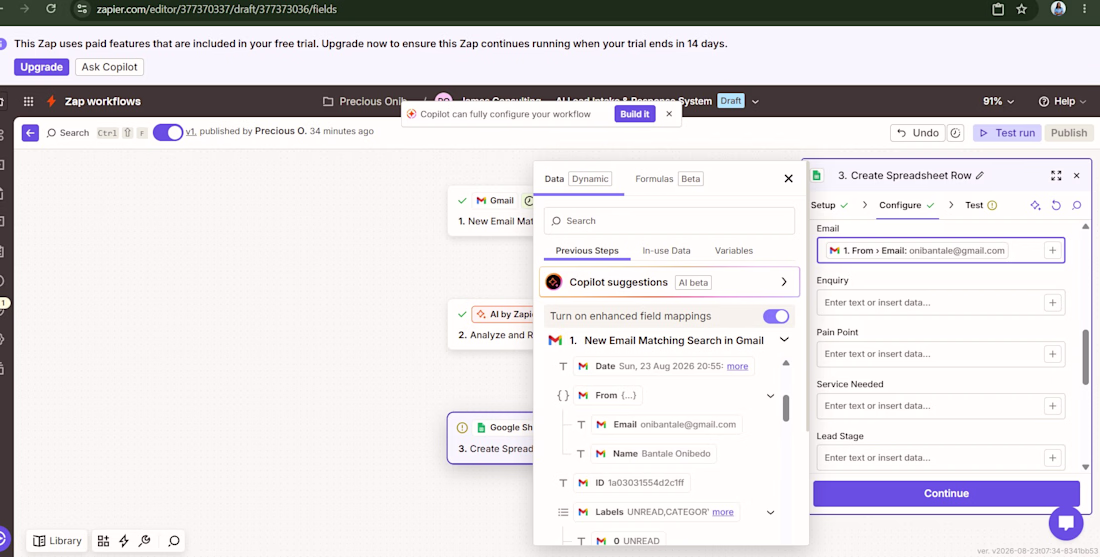Click the Build it button
Viewport: 1100px width, 557px height.
635,114
